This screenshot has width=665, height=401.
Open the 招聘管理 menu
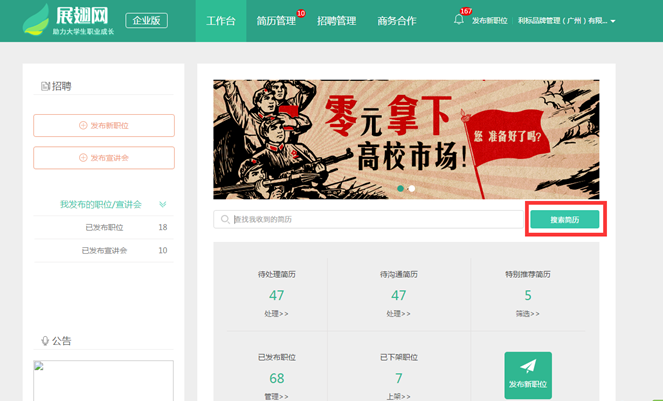click(336, 21)
